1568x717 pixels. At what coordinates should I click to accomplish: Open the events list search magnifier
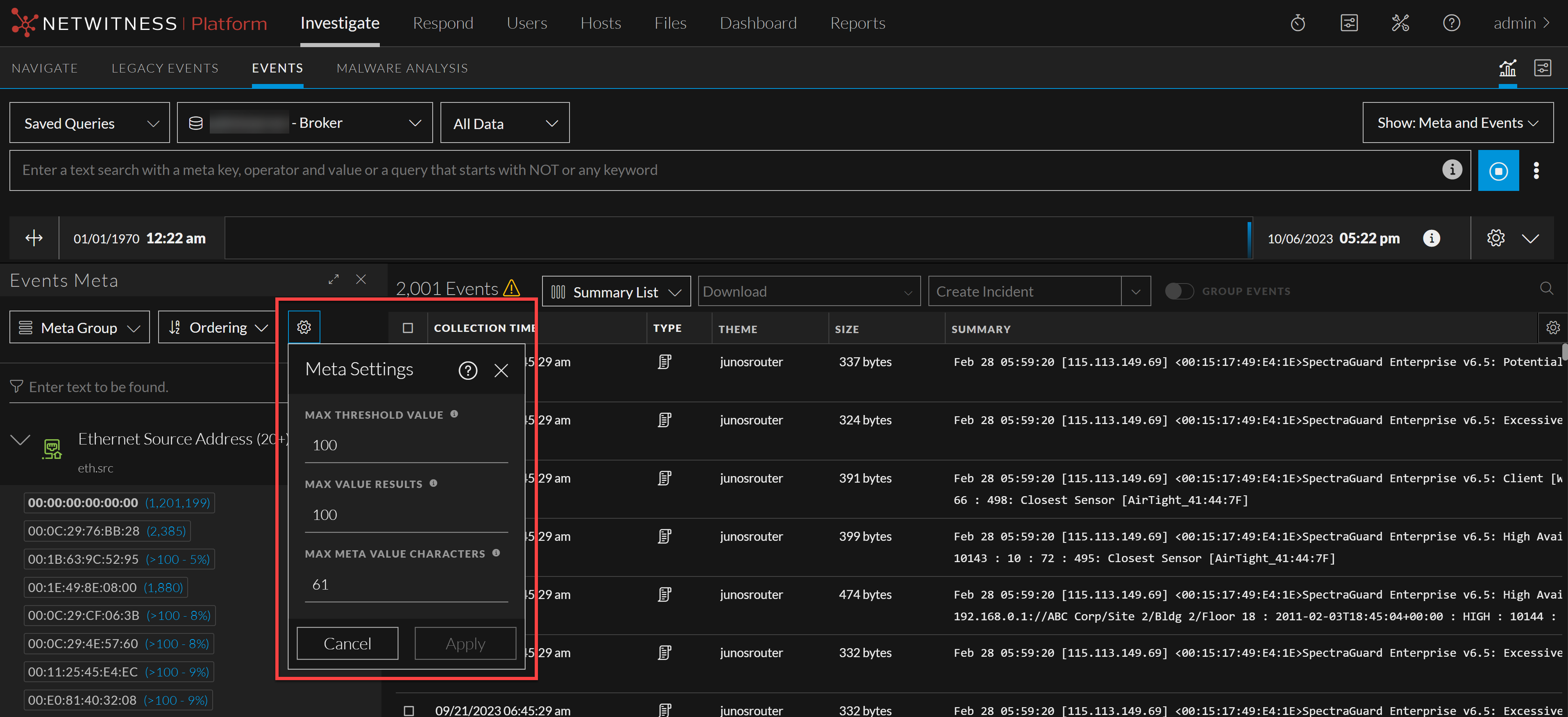coord(1546,288)
